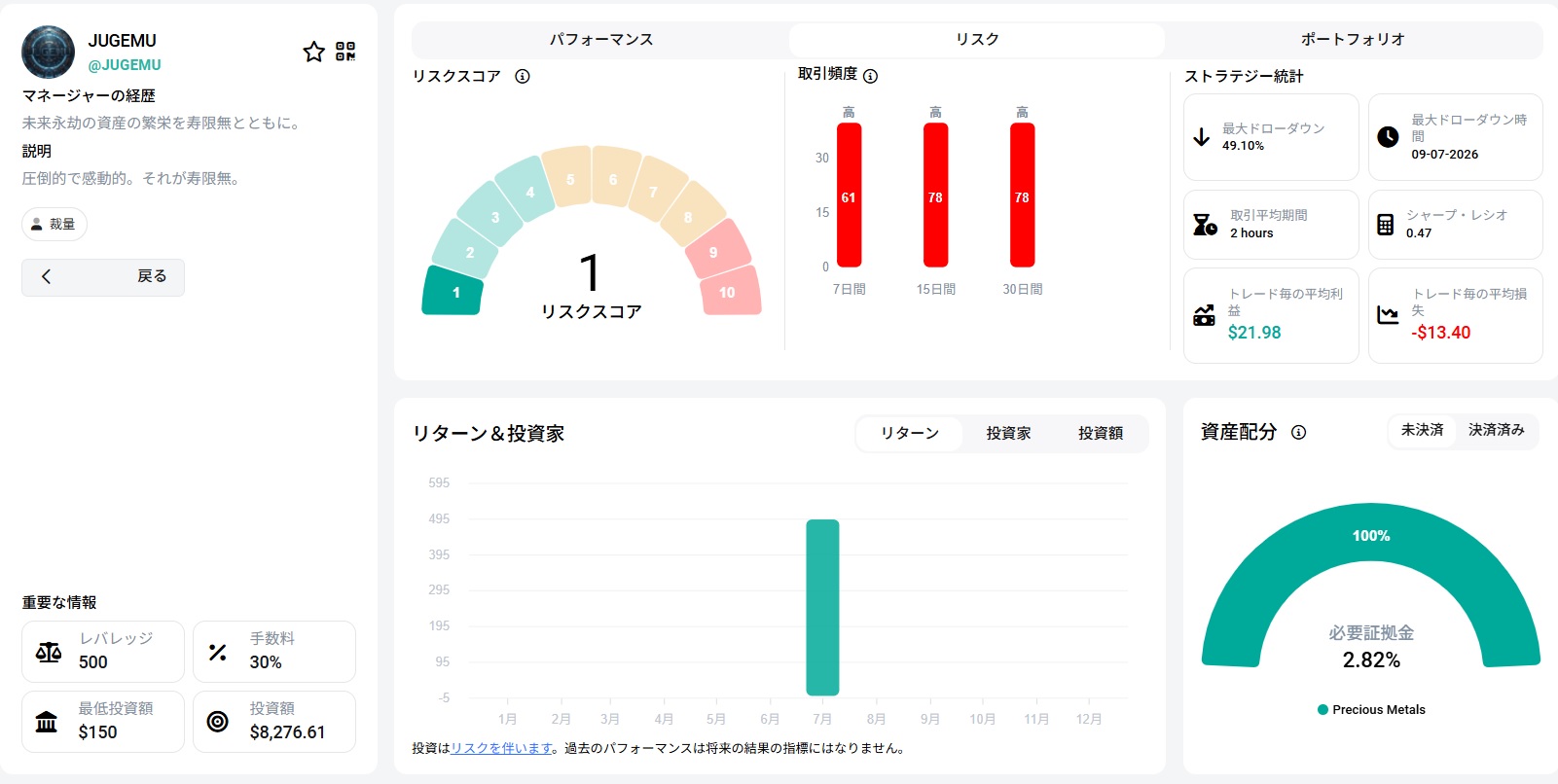This screenshot has height=784, width=1558.
Task: Click the リターン&投資家 heading
Action: click(x=489, y=434)
